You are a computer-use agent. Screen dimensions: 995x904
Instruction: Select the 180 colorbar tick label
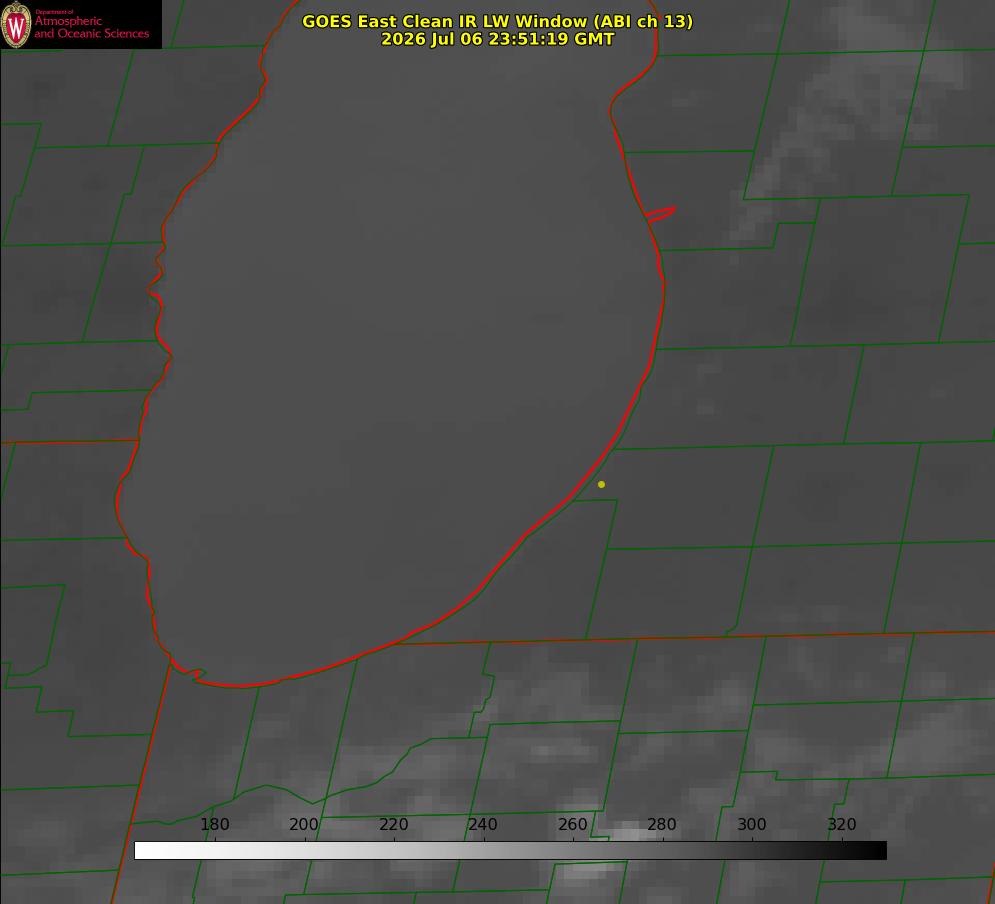pos(214,824)
